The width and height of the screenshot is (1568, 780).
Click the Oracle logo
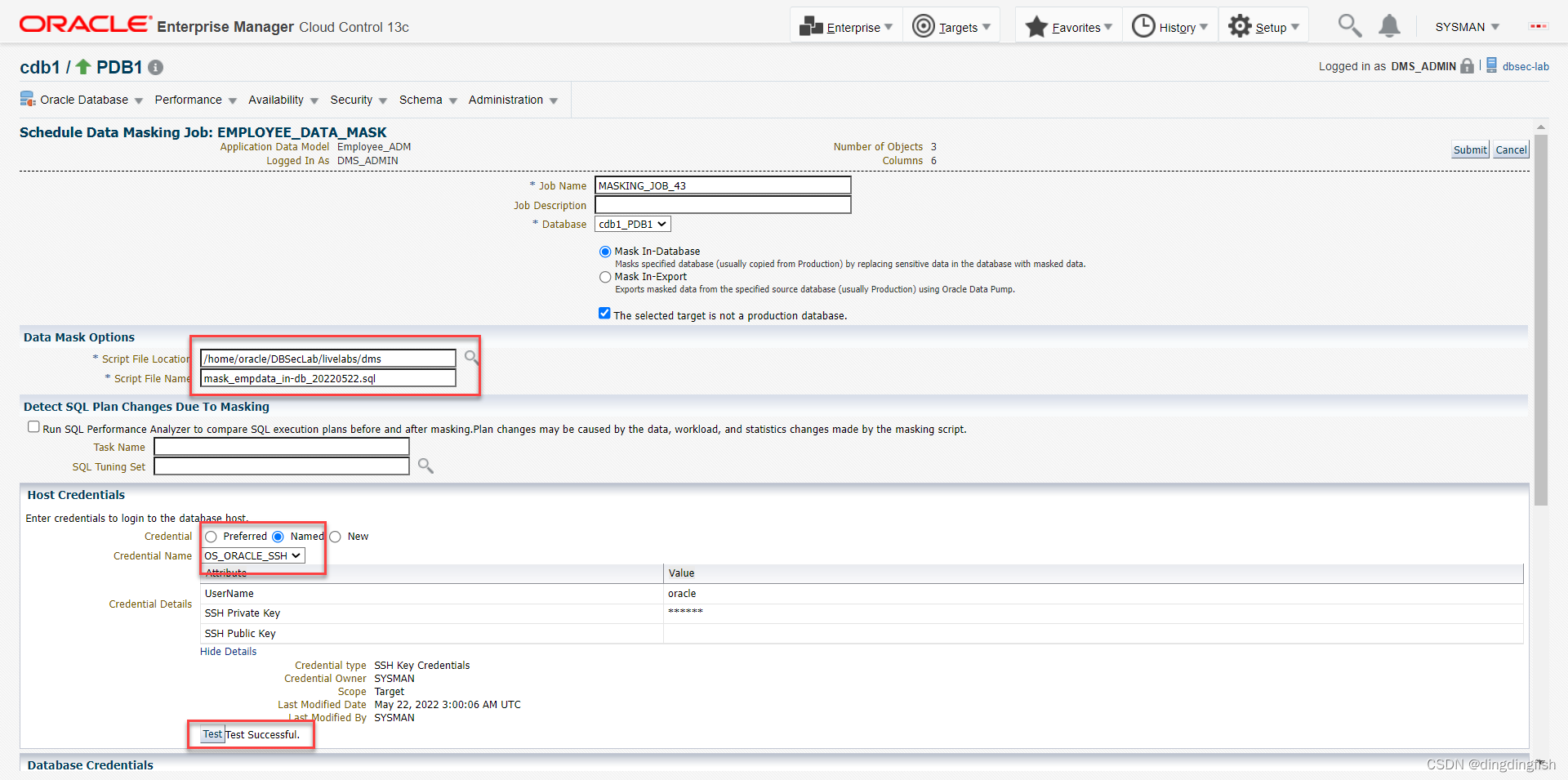click(86, 25)
